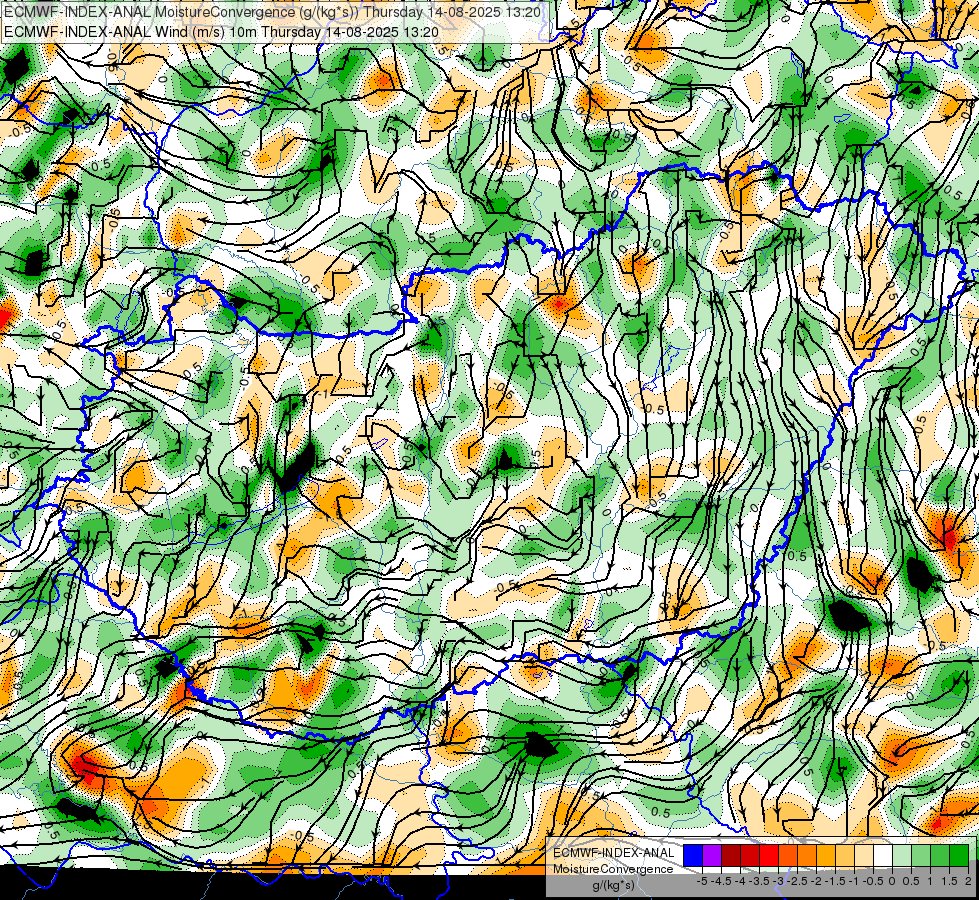Screen dimensions: 979x900
Task: Click the -2 legend tick label
Action: (816, 881)
